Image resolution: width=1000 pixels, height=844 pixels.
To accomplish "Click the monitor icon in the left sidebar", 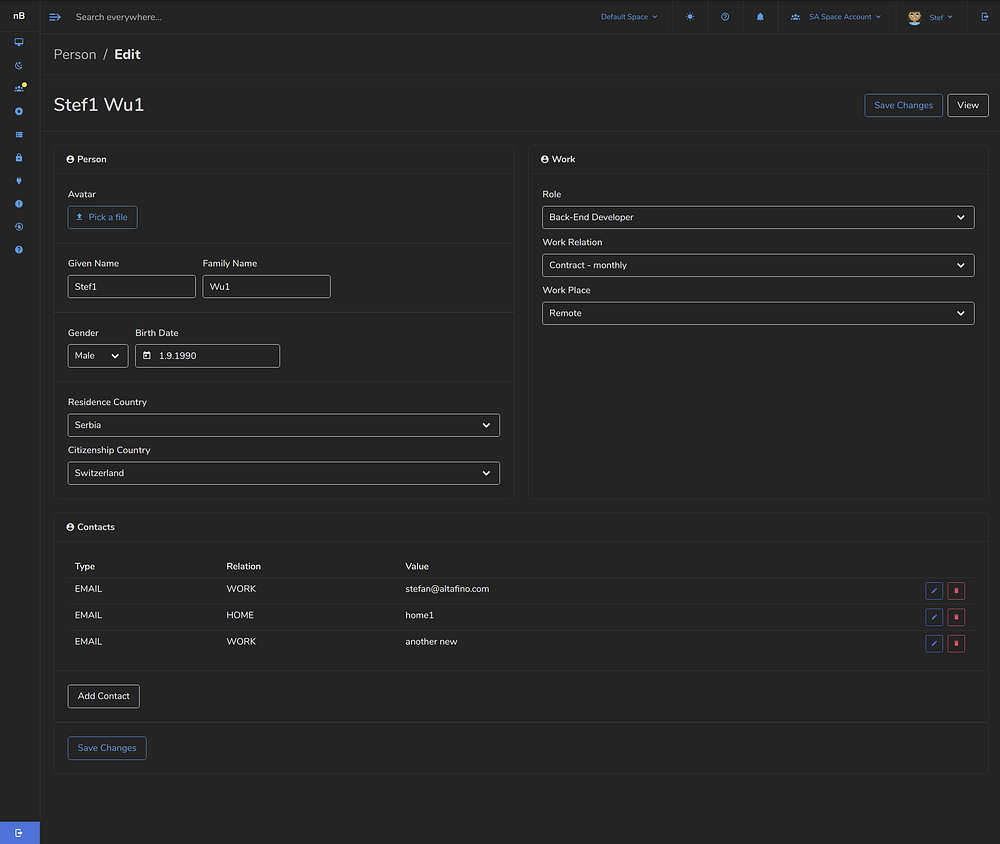I will pos(19,42).
